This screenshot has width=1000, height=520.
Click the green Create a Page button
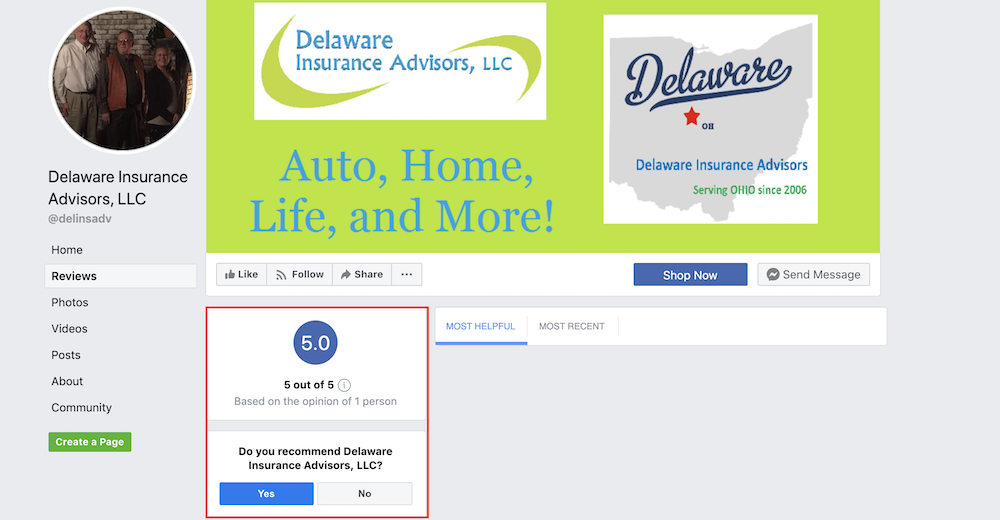click(x=90, y=442)
